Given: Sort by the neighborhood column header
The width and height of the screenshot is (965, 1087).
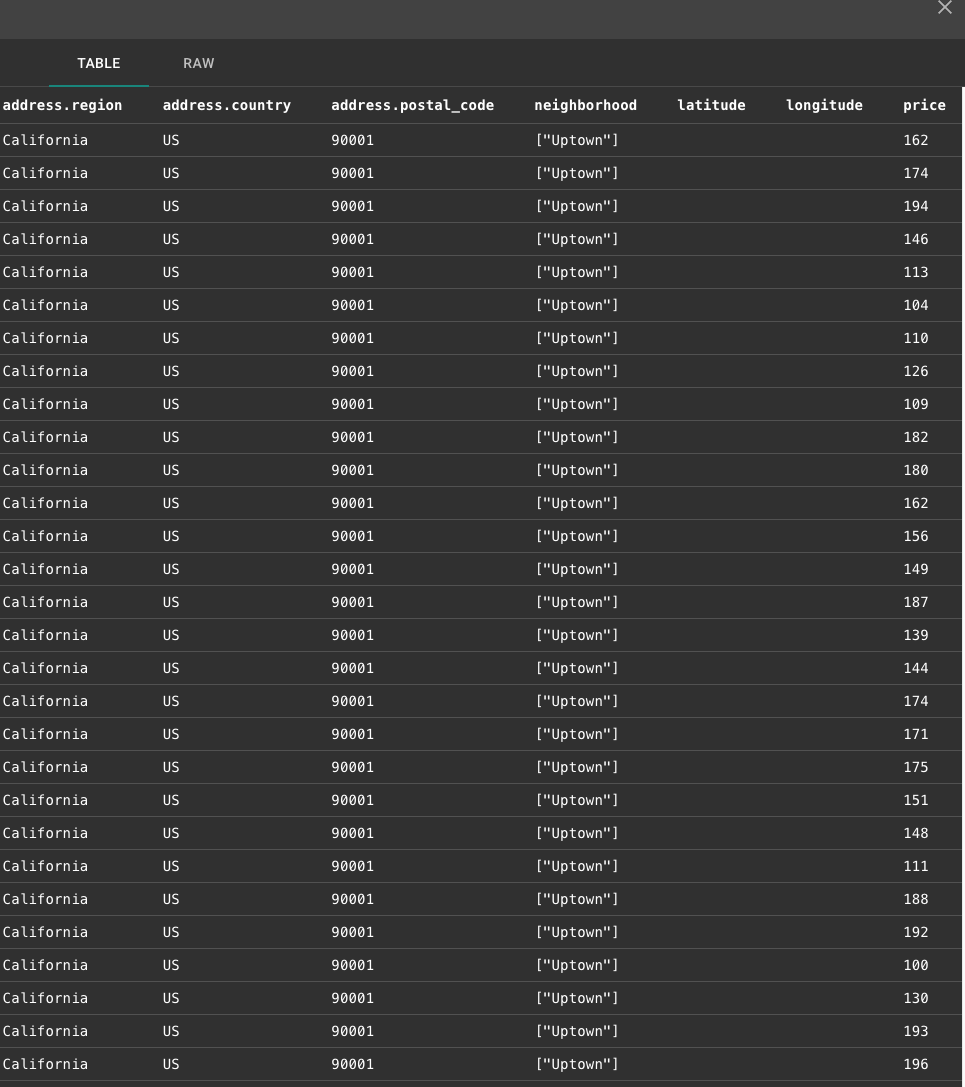Looking at the screenshot, I should 586,105.
